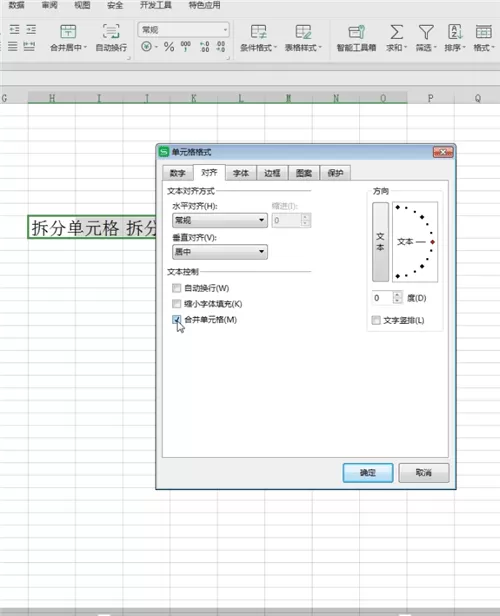Screen dimensions: 500x616
Task: Open the 数据 ribbon menu
Action: [x=16, y=5]
